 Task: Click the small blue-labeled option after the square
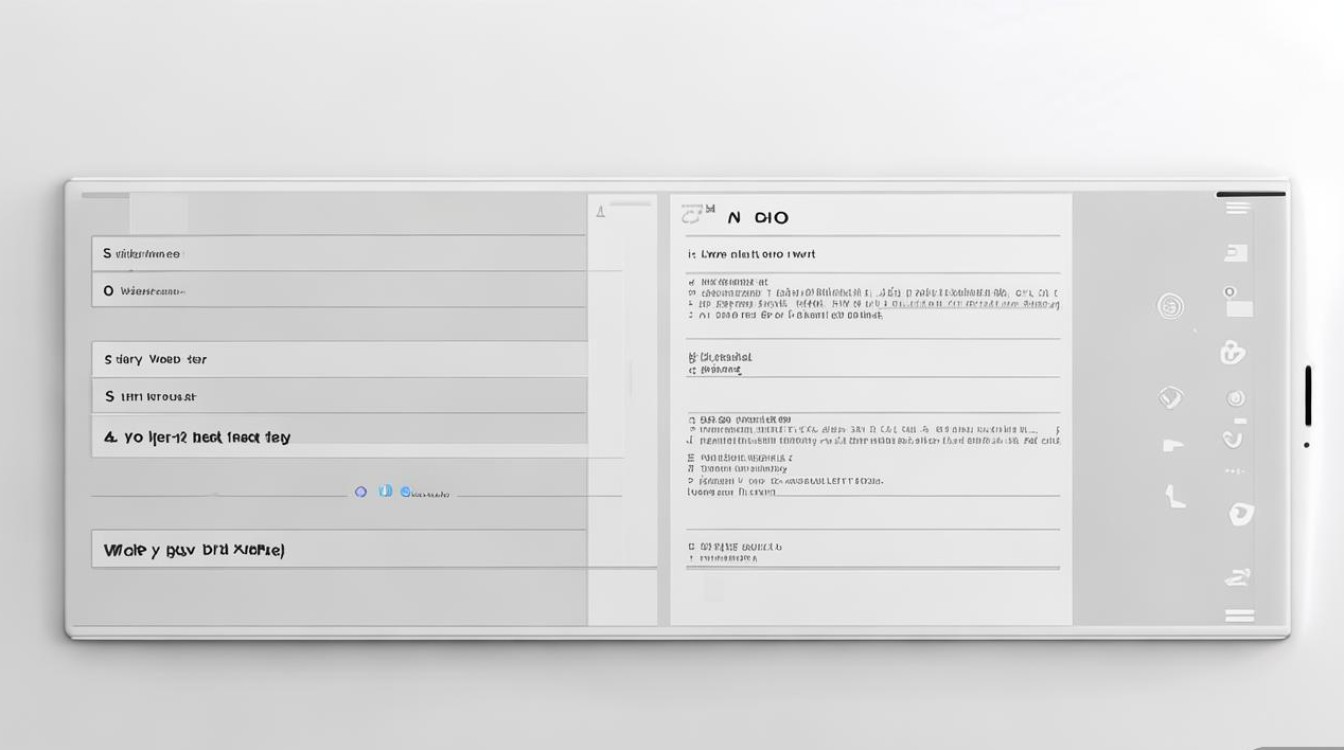pos(426,493)
